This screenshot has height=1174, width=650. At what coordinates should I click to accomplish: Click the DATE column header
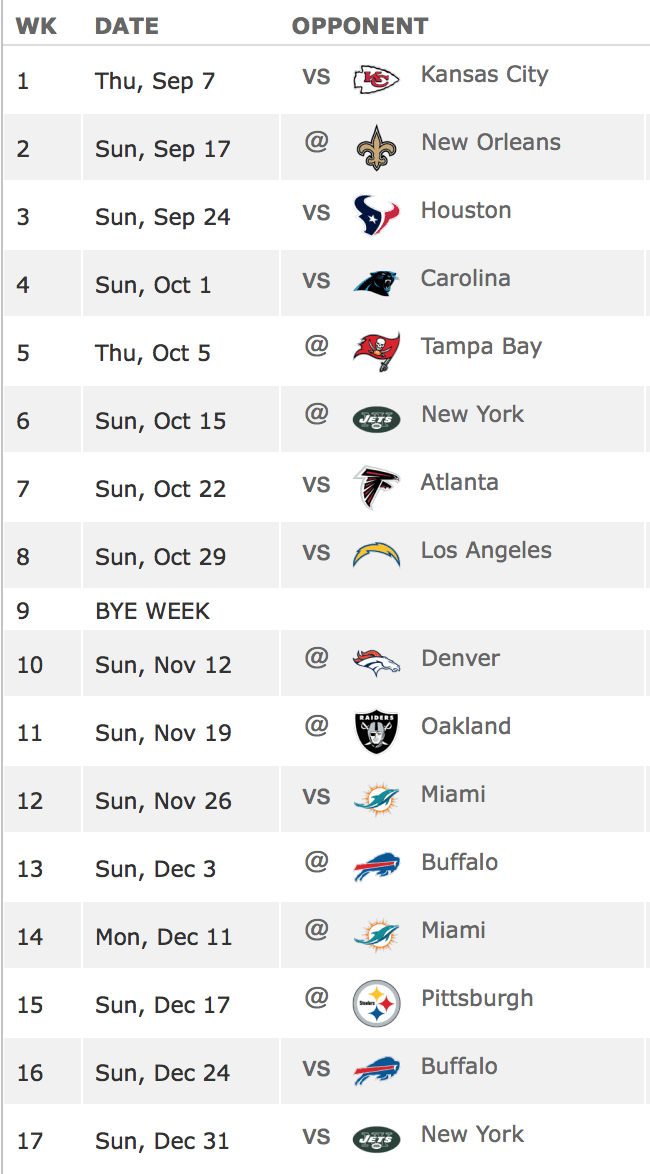(x=127, y=27)
